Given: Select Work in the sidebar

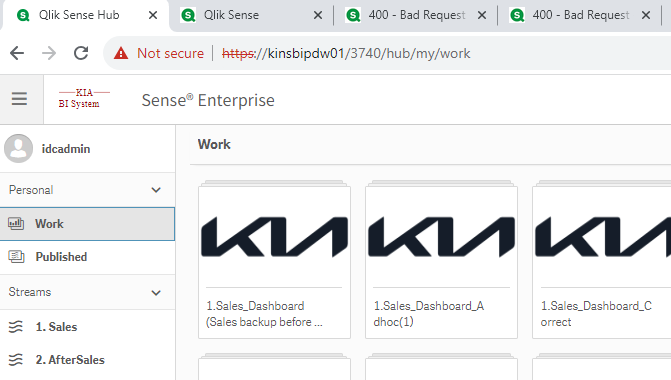Looking at the screenshot, I should 87,224.
